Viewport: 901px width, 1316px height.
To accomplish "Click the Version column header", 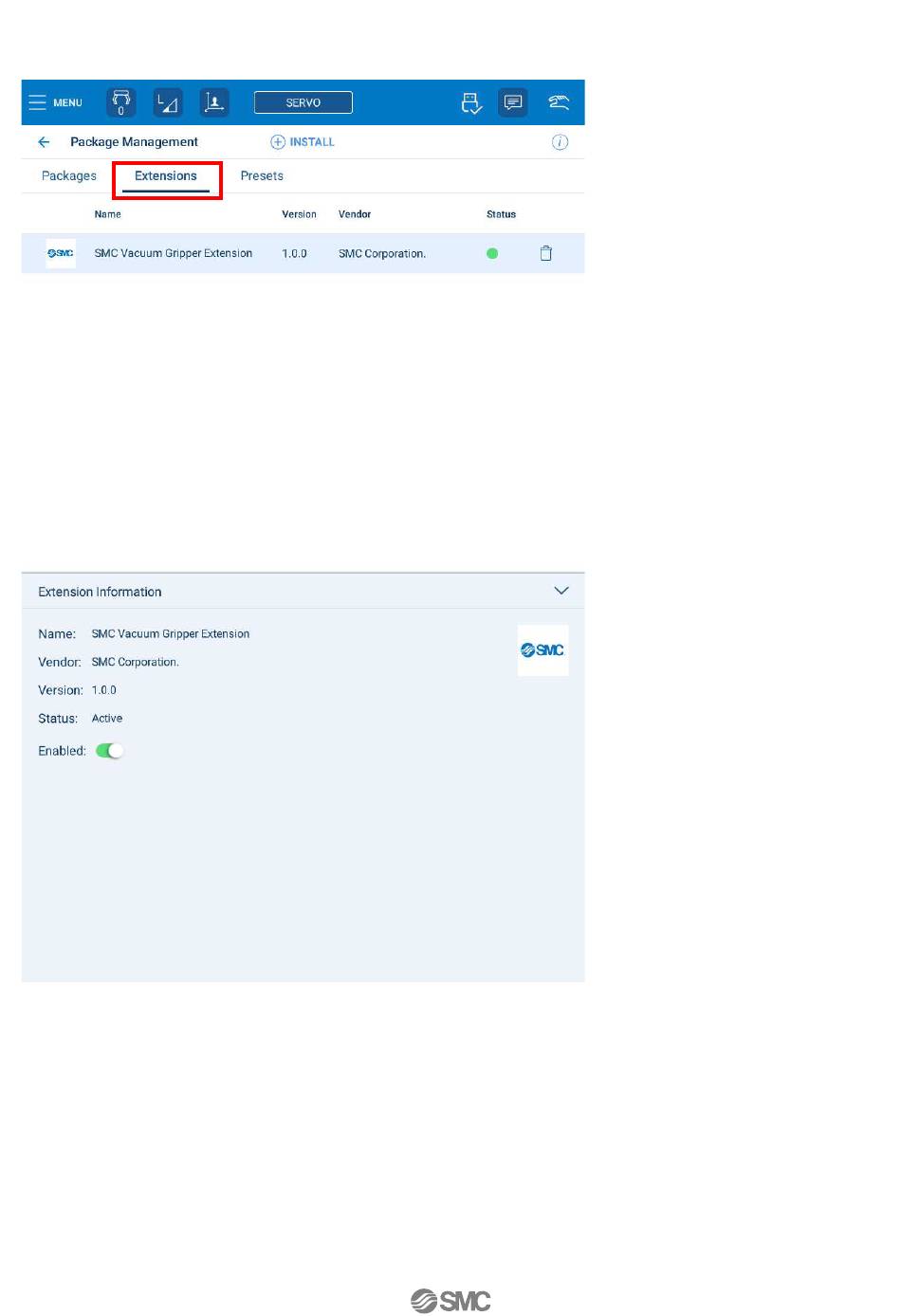I will pos(299,214).
